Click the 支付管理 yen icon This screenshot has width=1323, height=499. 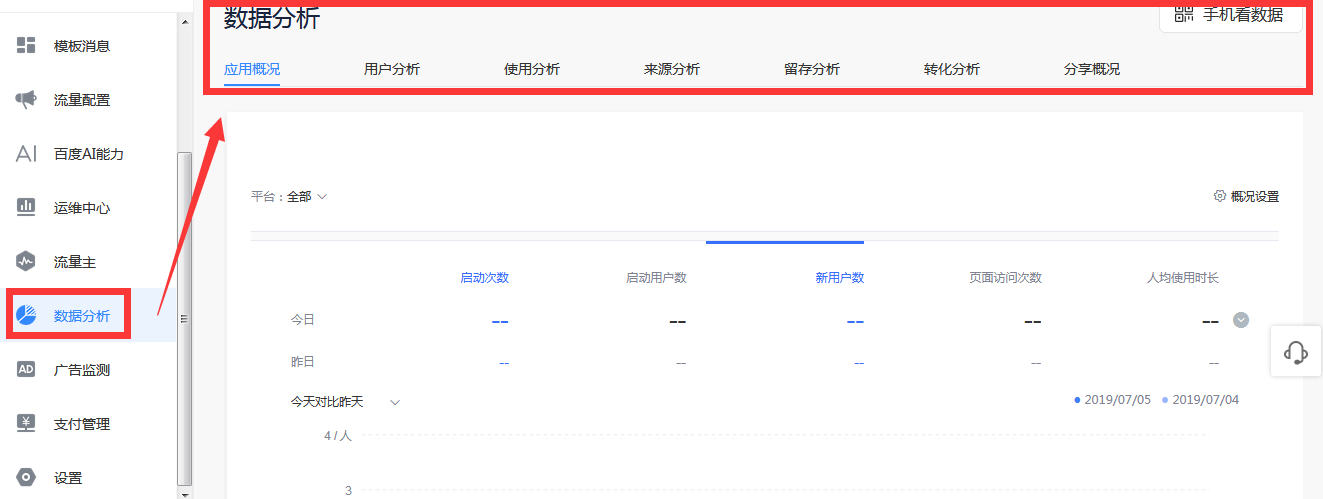click(26, 424)
